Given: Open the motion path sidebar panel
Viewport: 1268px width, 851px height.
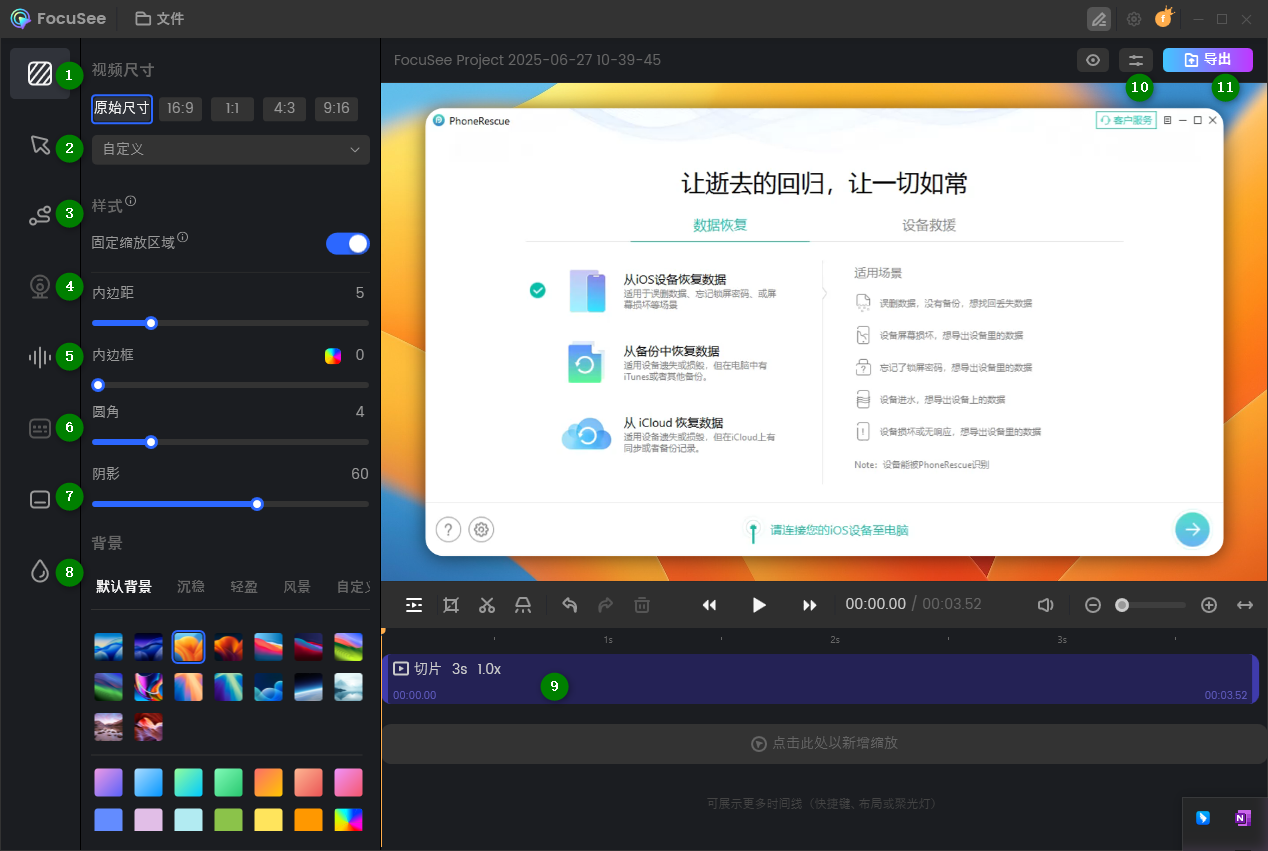Looking at the screenshot, I should [40, 215].
